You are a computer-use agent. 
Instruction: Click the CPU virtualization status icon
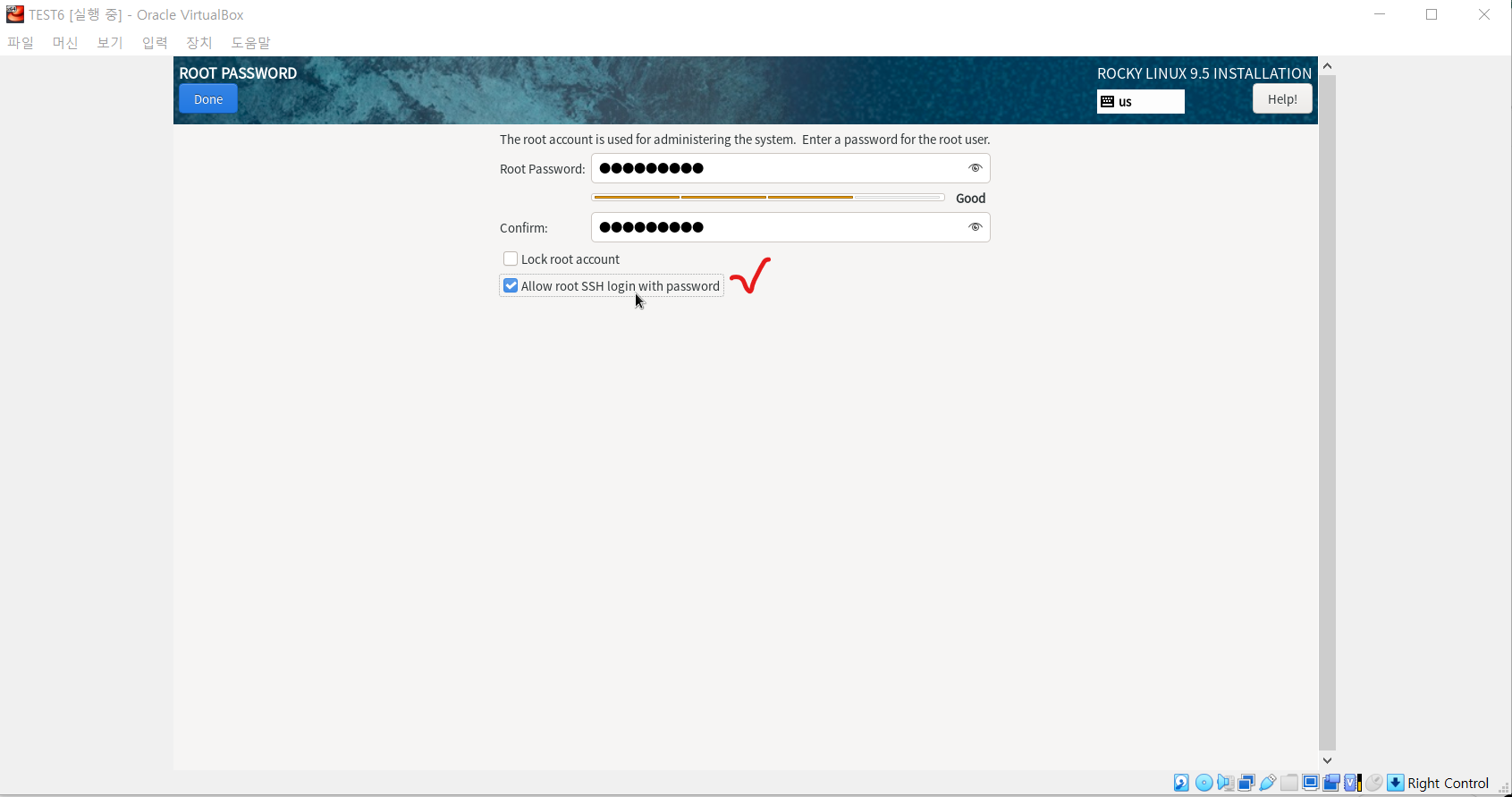click(x=1353, y=783)
